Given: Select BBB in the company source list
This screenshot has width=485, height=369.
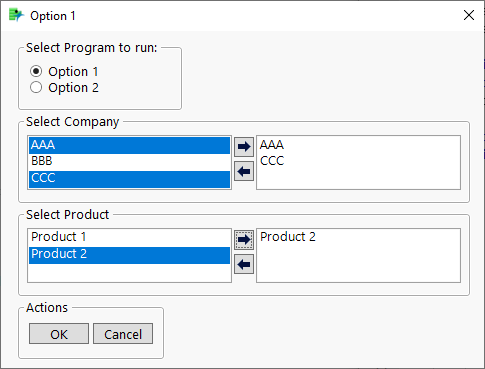Looking at the screenshot, I should pos(129,162).
